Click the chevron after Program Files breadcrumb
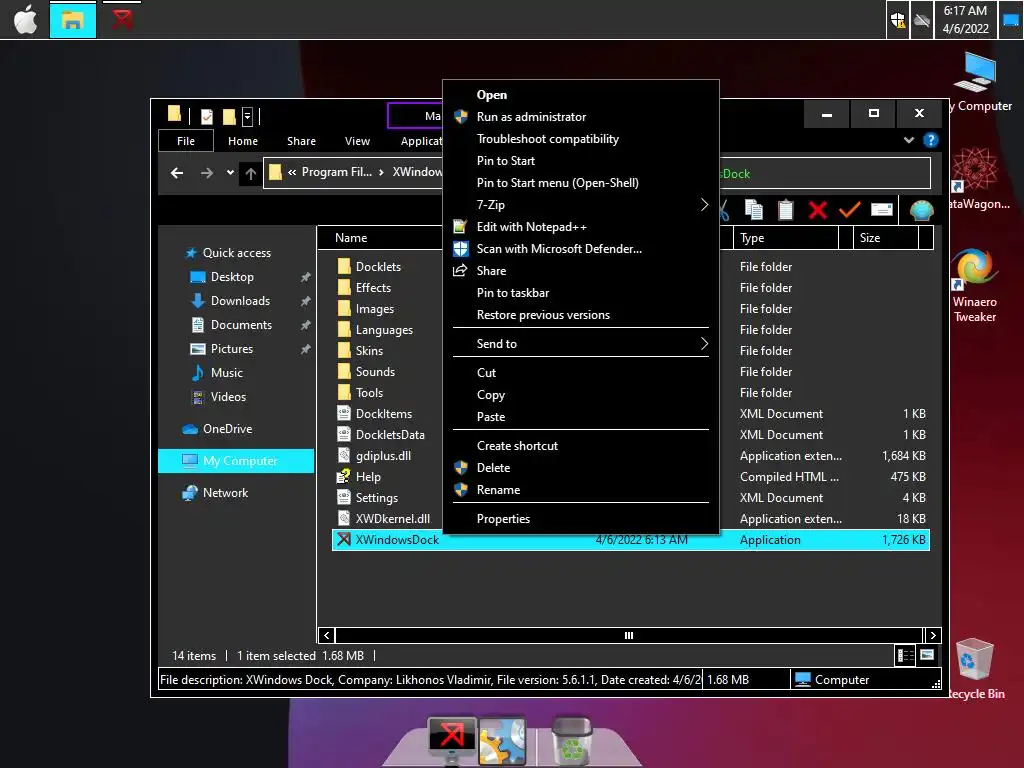 pos(381,172)
